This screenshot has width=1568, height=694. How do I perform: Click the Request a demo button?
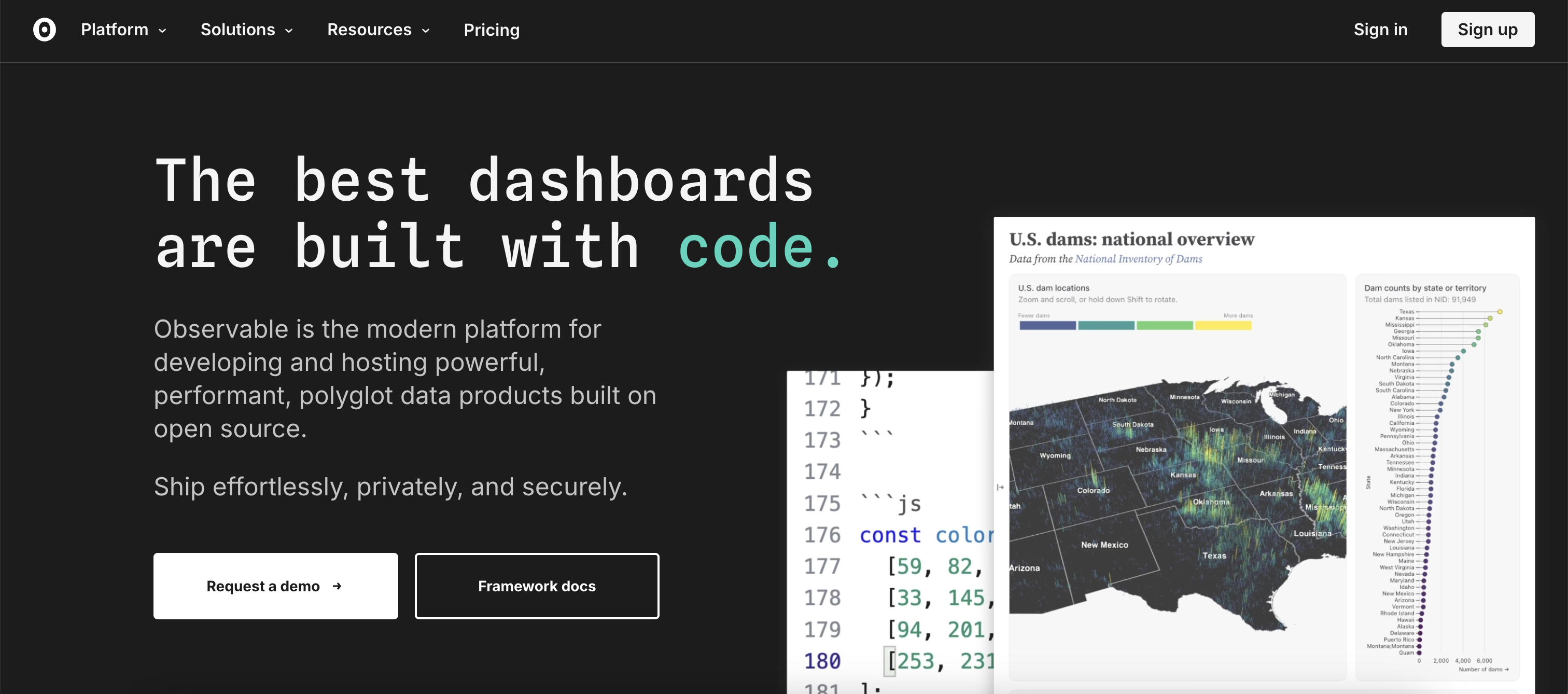pos(275,586)
